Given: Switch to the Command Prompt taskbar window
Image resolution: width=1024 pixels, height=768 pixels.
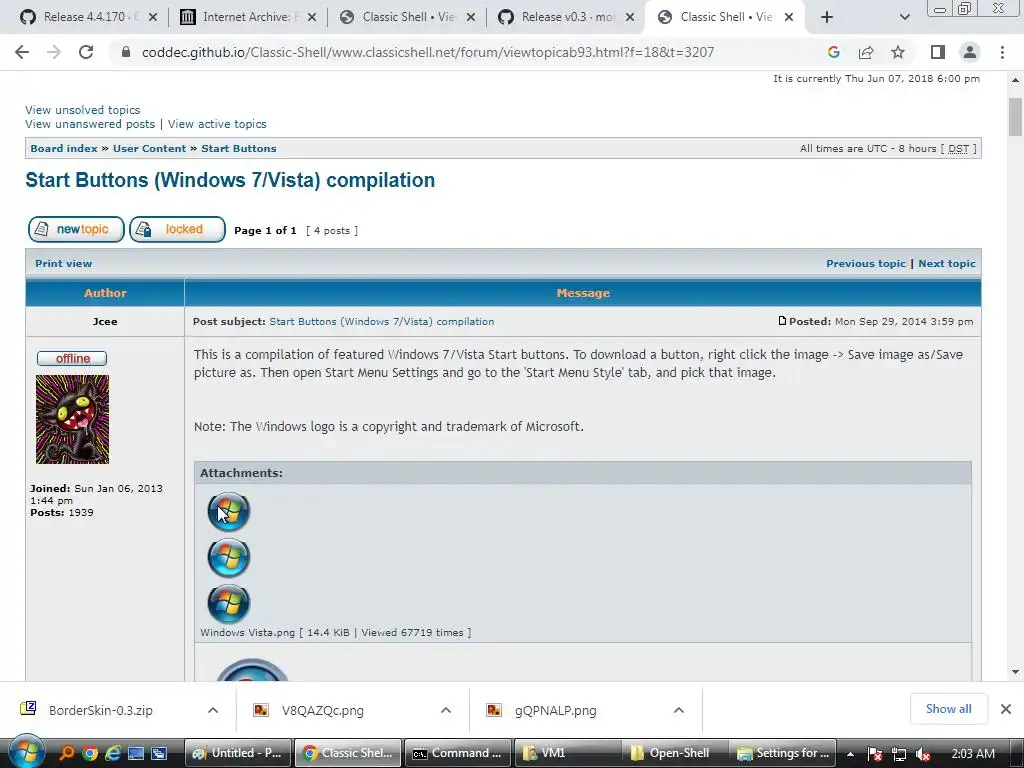Looking at the screenshot, I should pyautogui.click(x=458, y=753).
